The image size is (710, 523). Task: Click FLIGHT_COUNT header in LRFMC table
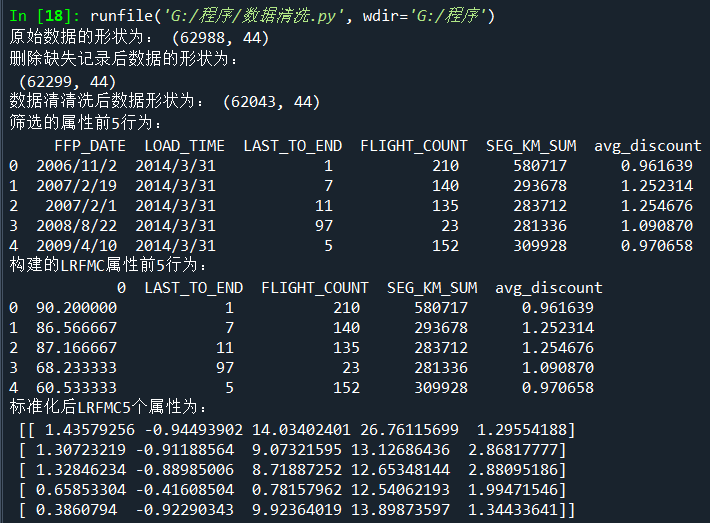click(x=315, y=288)
